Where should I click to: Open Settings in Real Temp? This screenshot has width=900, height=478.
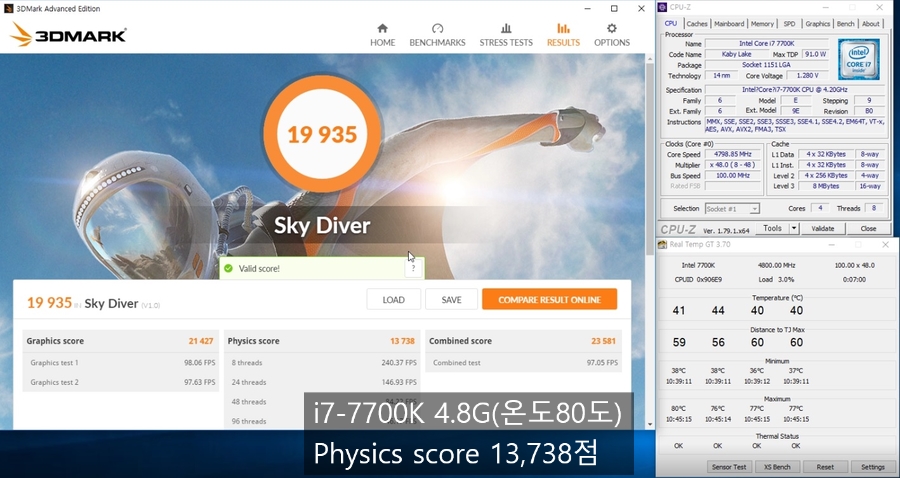pyautogui.click(x=872, y=467)
